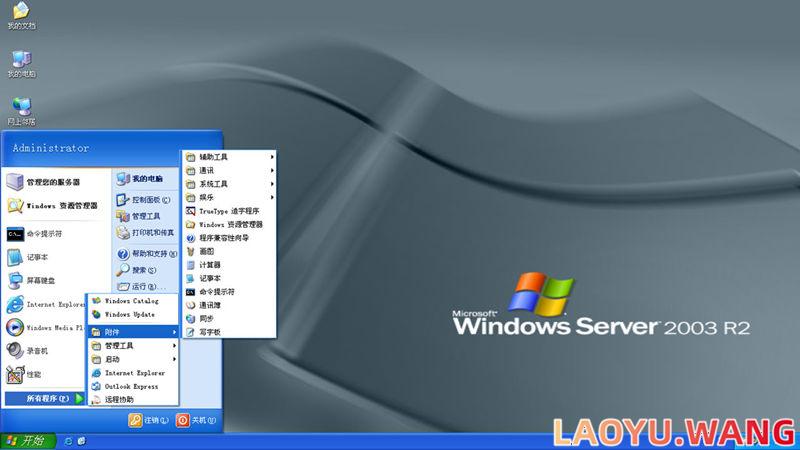Open 录音机 sound recorder

45,351
